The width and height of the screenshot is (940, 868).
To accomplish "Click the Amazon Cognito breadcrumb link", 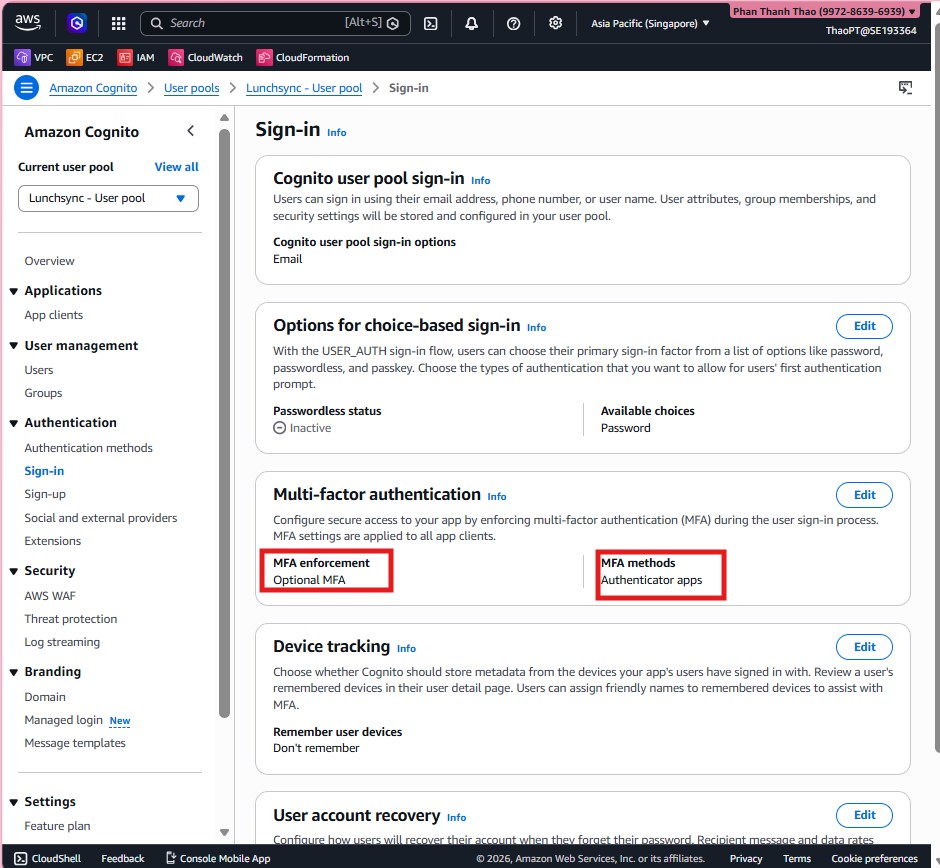I will (93, 88).
